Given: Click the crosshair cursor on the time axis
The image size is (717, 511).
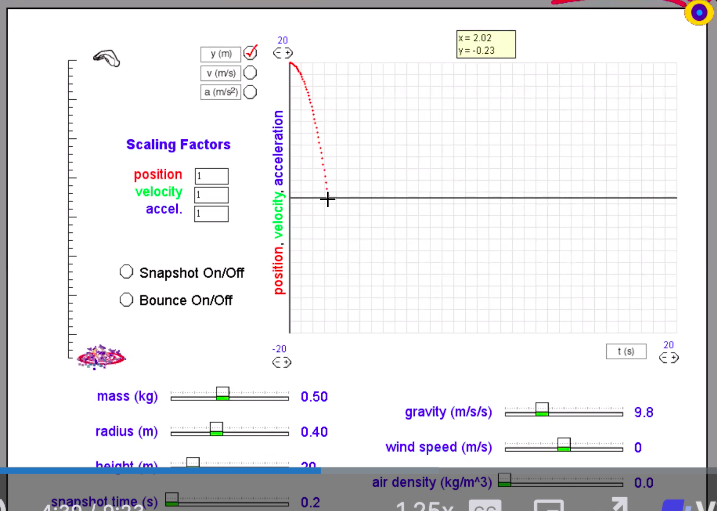Looking at the screenshot, I should [327, 199].
